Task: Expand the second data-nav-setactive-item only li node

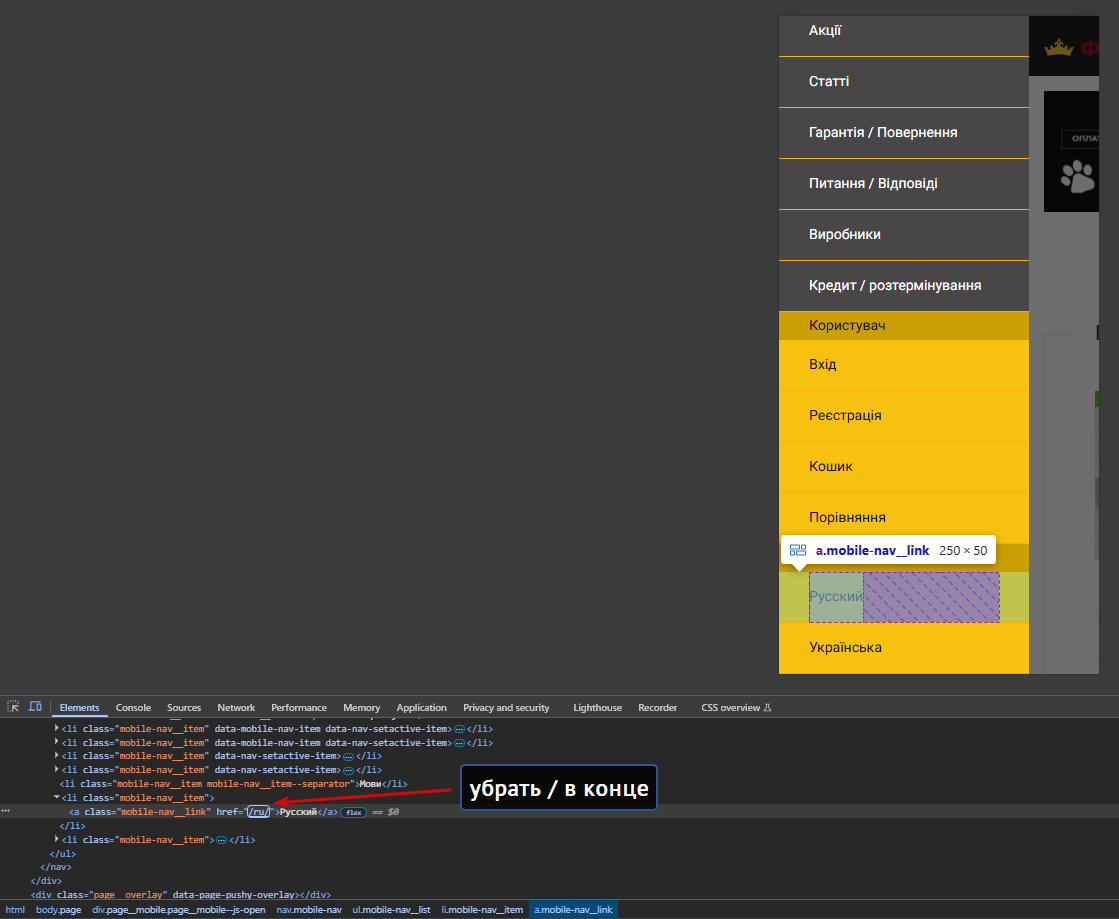Action: pyautogui.click(x=56, y=769)
